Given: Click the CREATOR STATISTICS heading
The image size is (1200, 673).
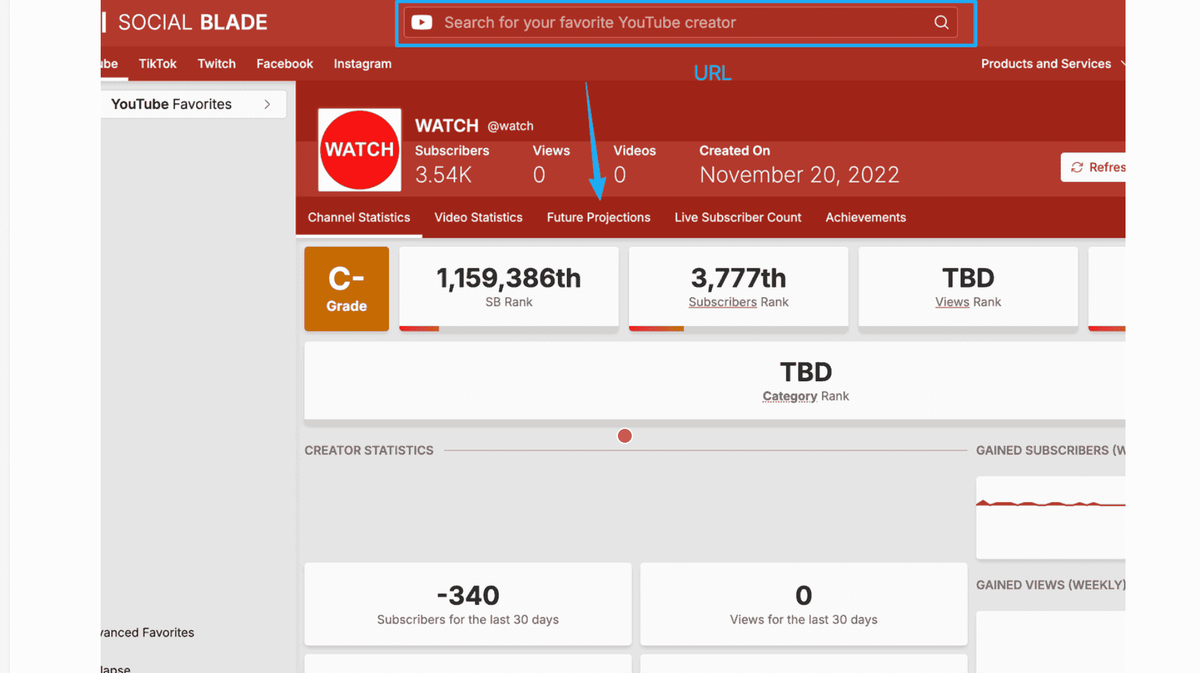Looking at the screenshot, I should click(369, 450).
